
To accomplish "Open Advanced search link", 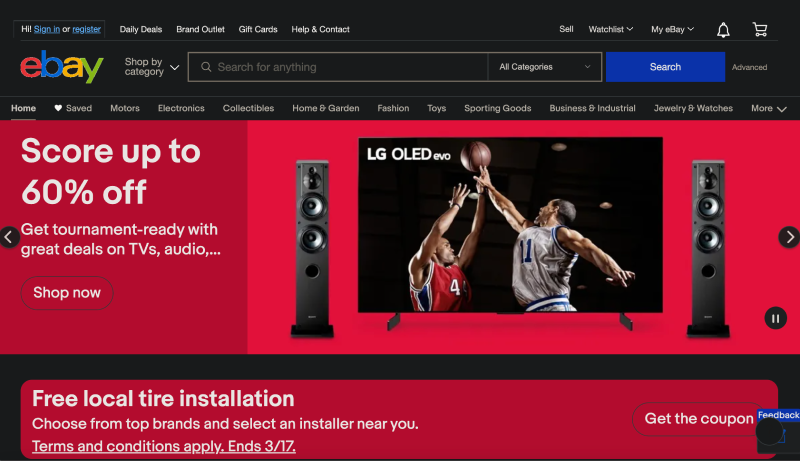I will pos(749,67).
